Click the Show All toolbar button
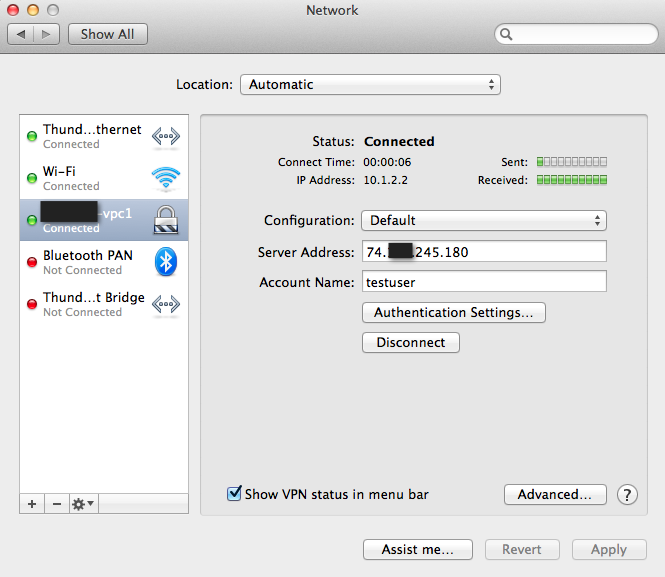Viewport: 665px width, 577px height. click(x=107, y=34)
